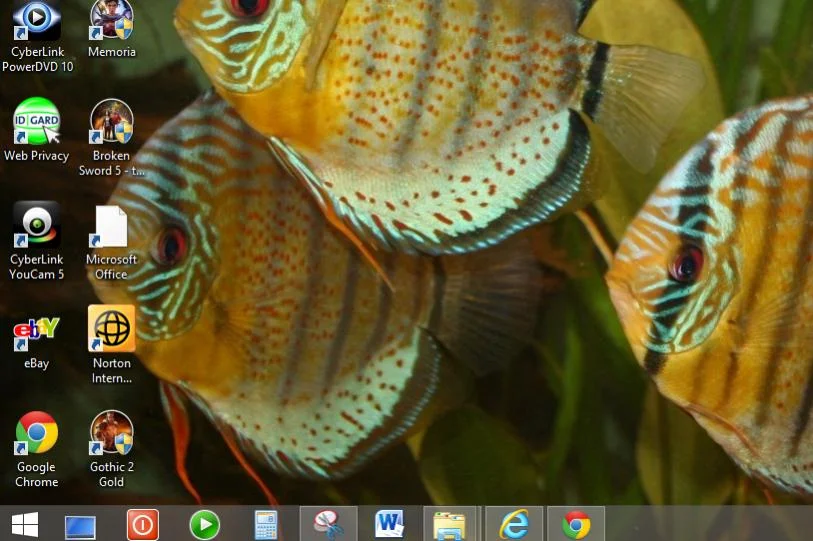Launch Internet Explorer from the taskbar

[513, 524]
